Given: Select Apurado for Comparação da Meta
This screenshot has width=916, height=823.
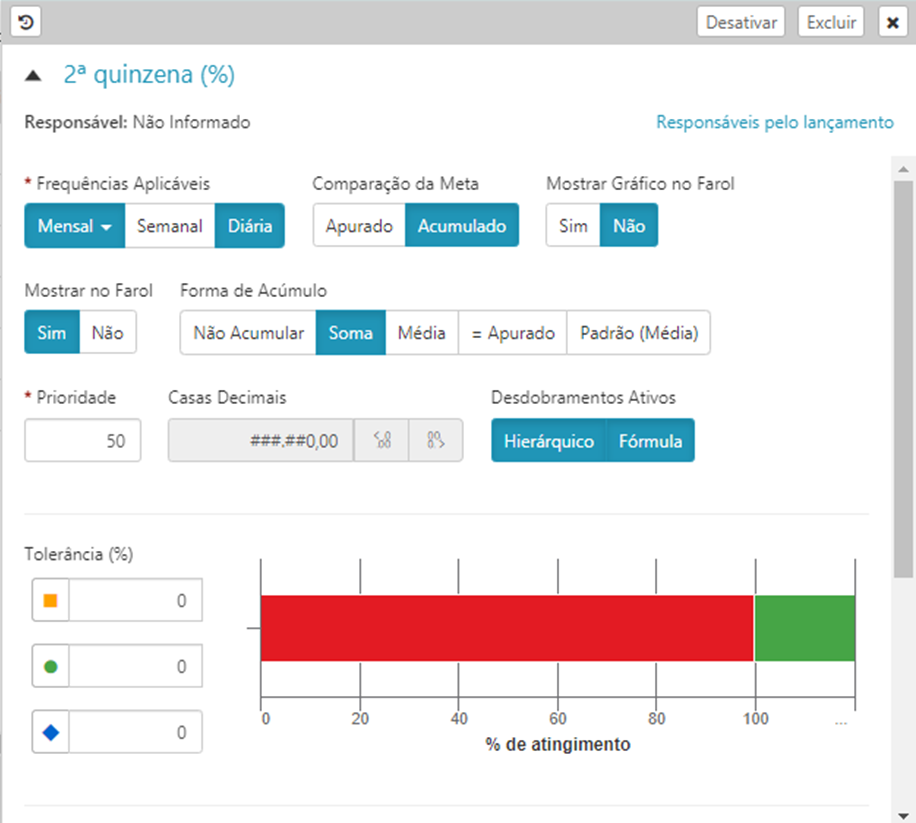Looking at the screenshot, I should (x=359, y=225).
